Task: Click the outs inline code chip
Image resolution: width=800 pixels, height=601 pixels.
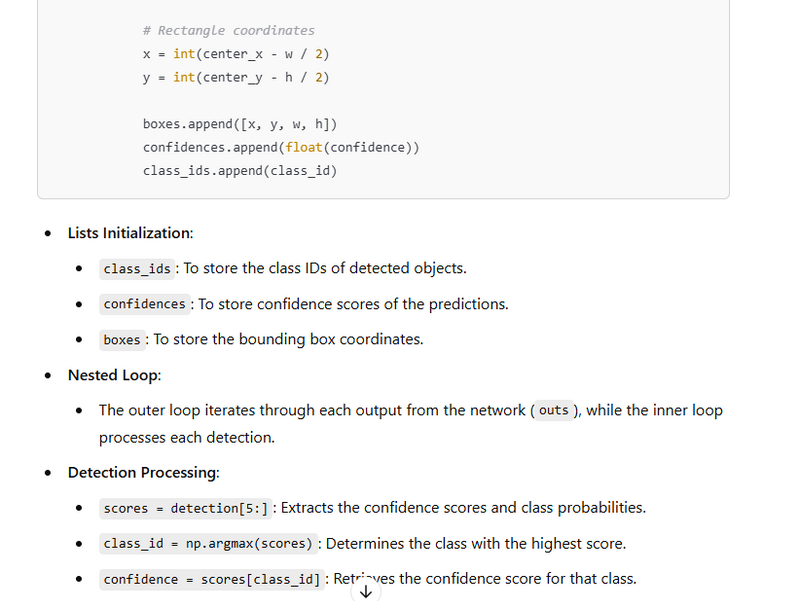Action: click(553, 411)
